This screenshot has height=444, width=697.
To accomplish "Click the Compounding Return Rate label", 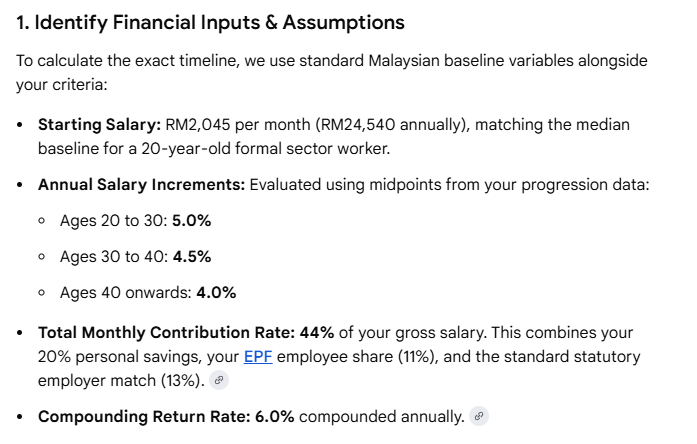I will pyautogui.click(x=144, y=416).
